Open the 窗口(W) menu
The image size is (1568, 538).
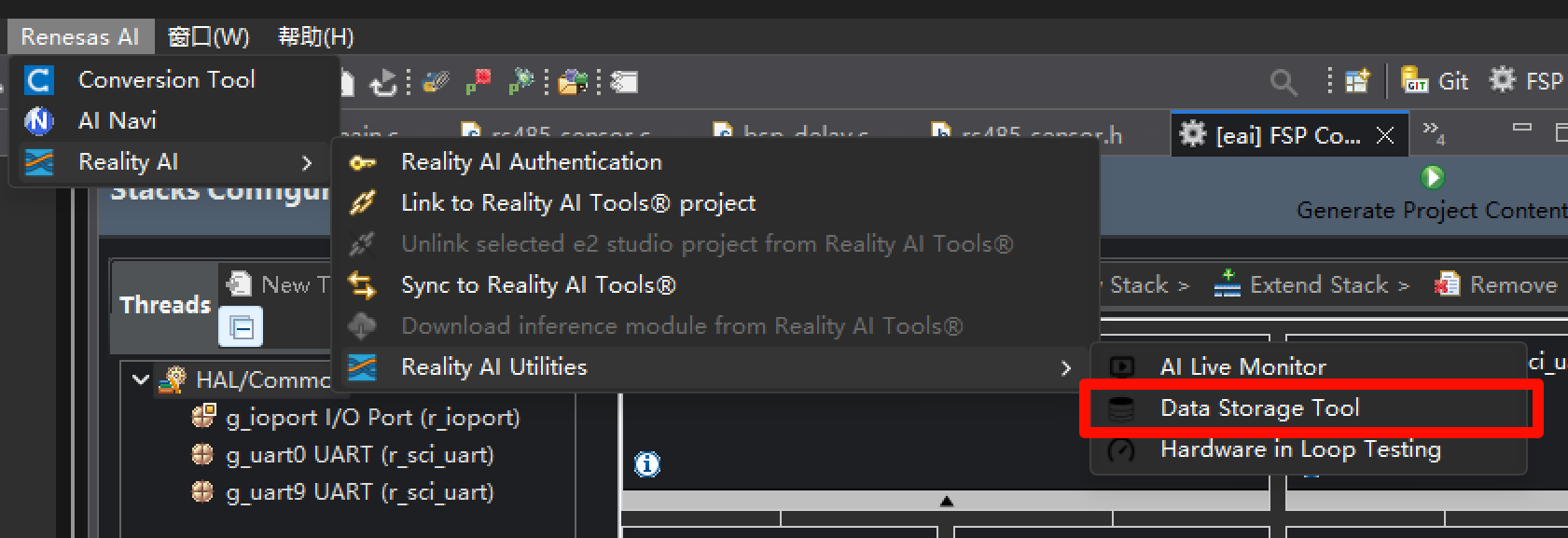(209, 36)
